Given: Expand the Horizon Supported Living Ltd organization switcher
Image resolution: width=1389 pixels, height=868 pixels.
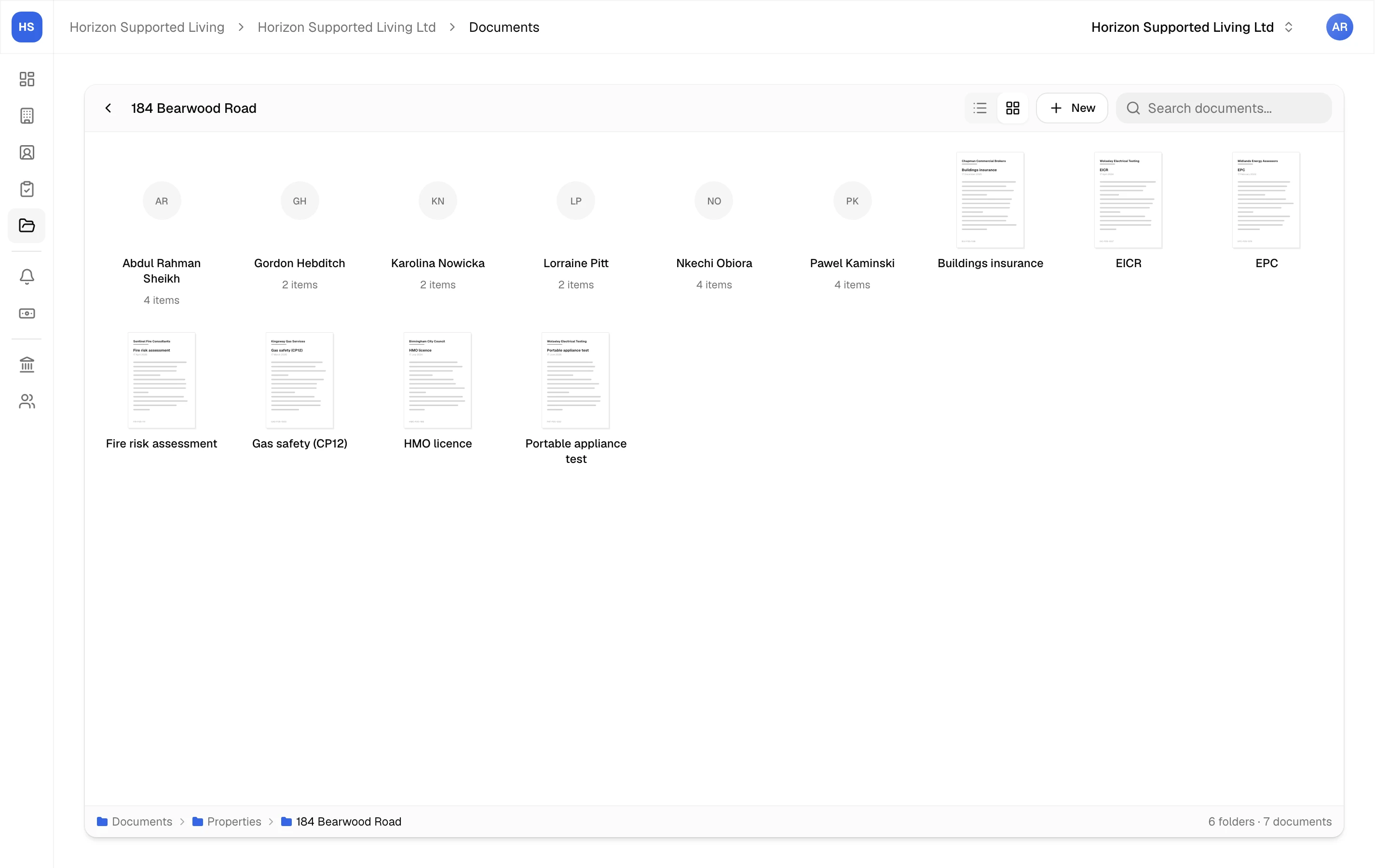Looking at the screenshot, I should coord(1192,27).
